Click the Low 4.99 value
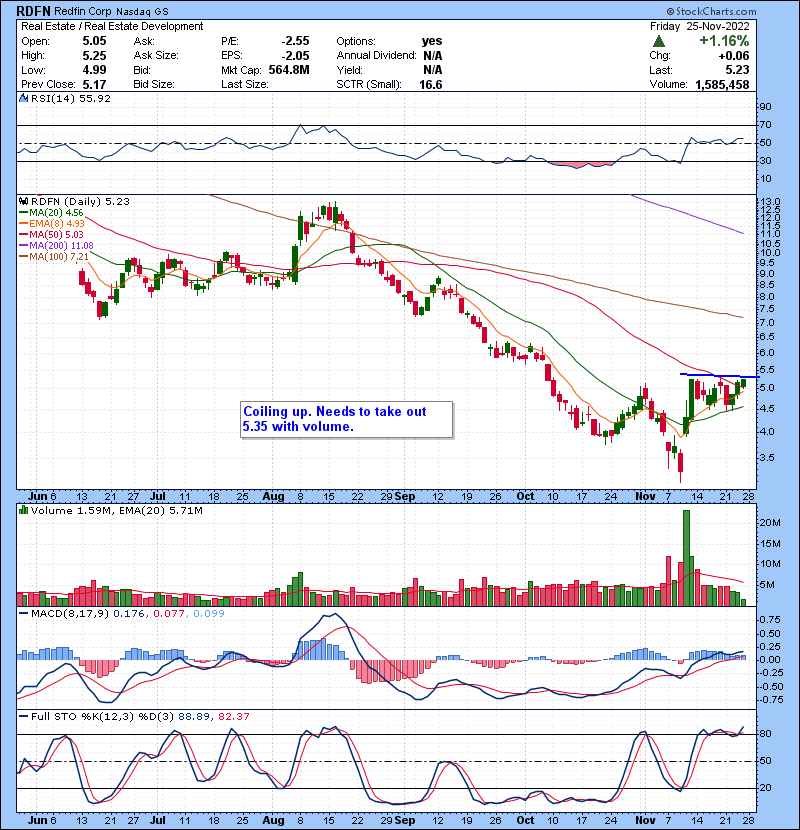This screenshot has width=800, height=830. pos(94,70)
